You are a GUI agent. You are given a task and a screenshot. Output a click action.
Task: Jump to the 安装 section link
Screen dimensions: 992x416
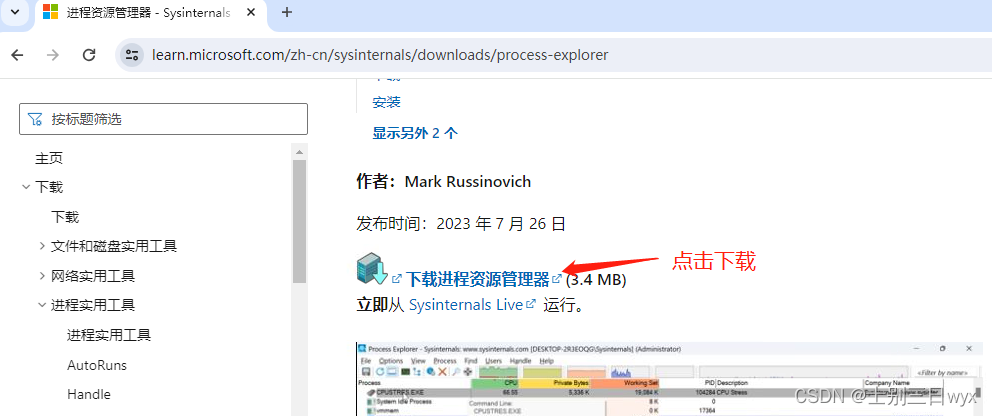point(387,102)
